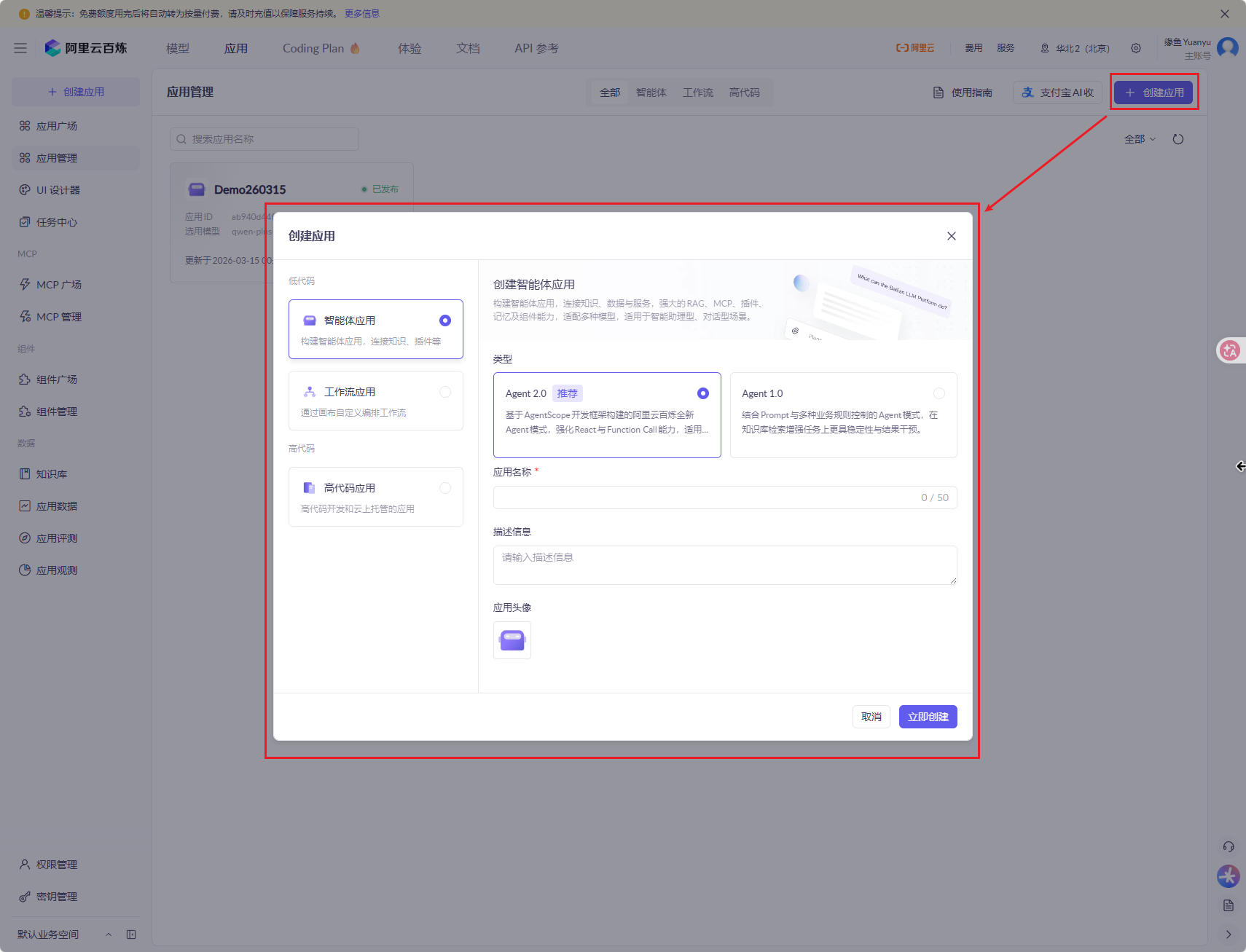Switch to the 工作流 tab
1246x952 pixels.
pyautogui.click(x=697, y=93)
